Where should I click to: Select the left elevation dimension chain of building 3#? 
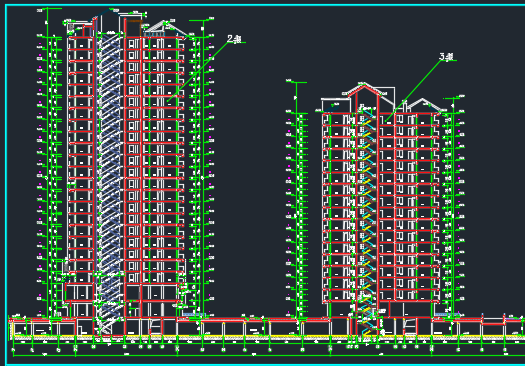(297, 199)
